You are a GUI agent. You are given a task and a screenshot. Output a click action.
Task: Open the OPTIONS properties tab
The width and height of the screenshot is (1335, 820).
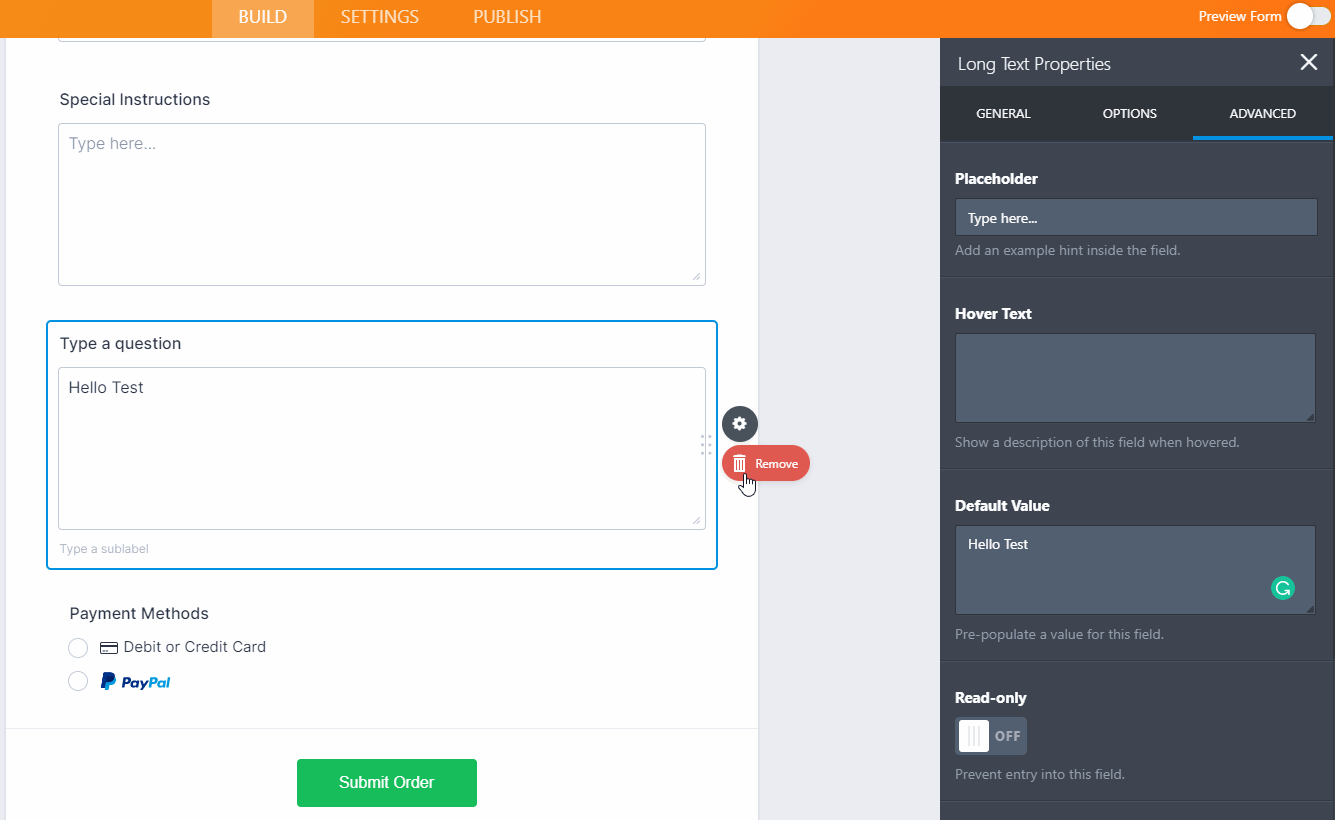(1129, 113)
